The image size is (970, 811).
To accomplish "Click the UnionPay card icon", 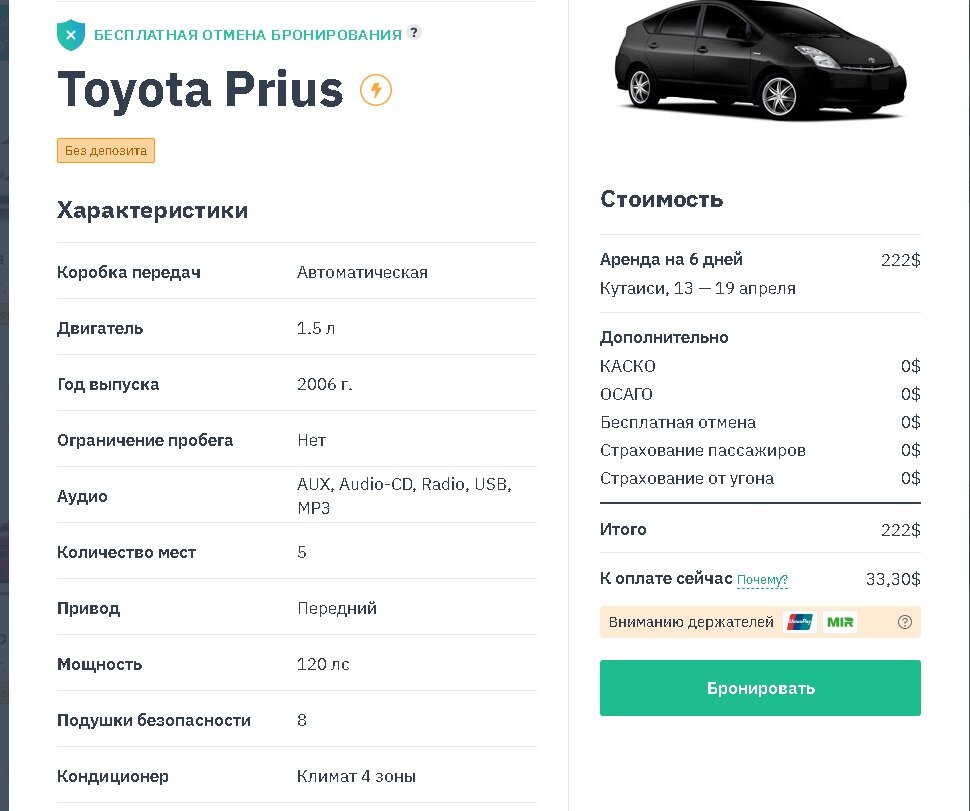I will 800,622.
